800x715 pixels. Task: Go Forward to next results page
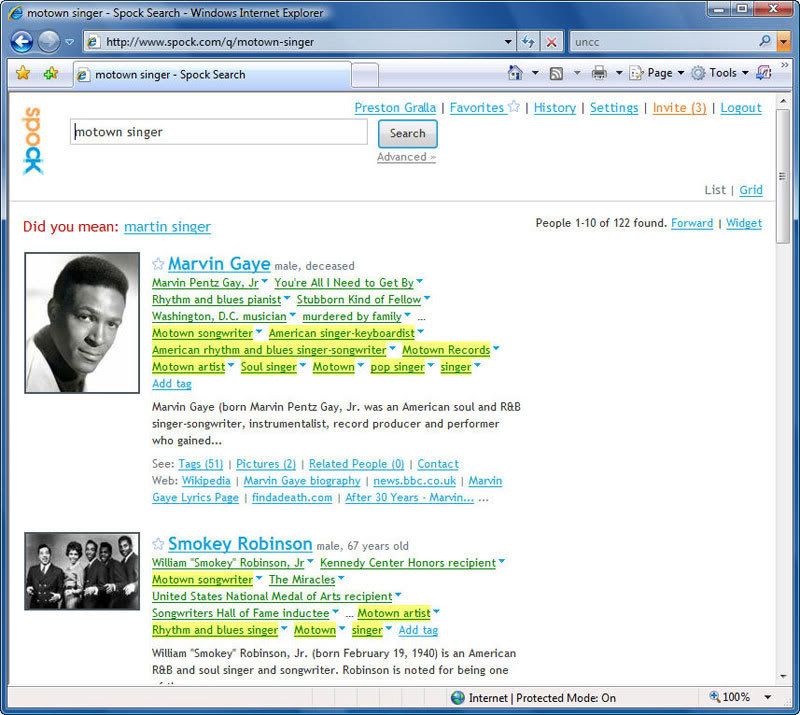pyautogui.click(x=692, y=223)
